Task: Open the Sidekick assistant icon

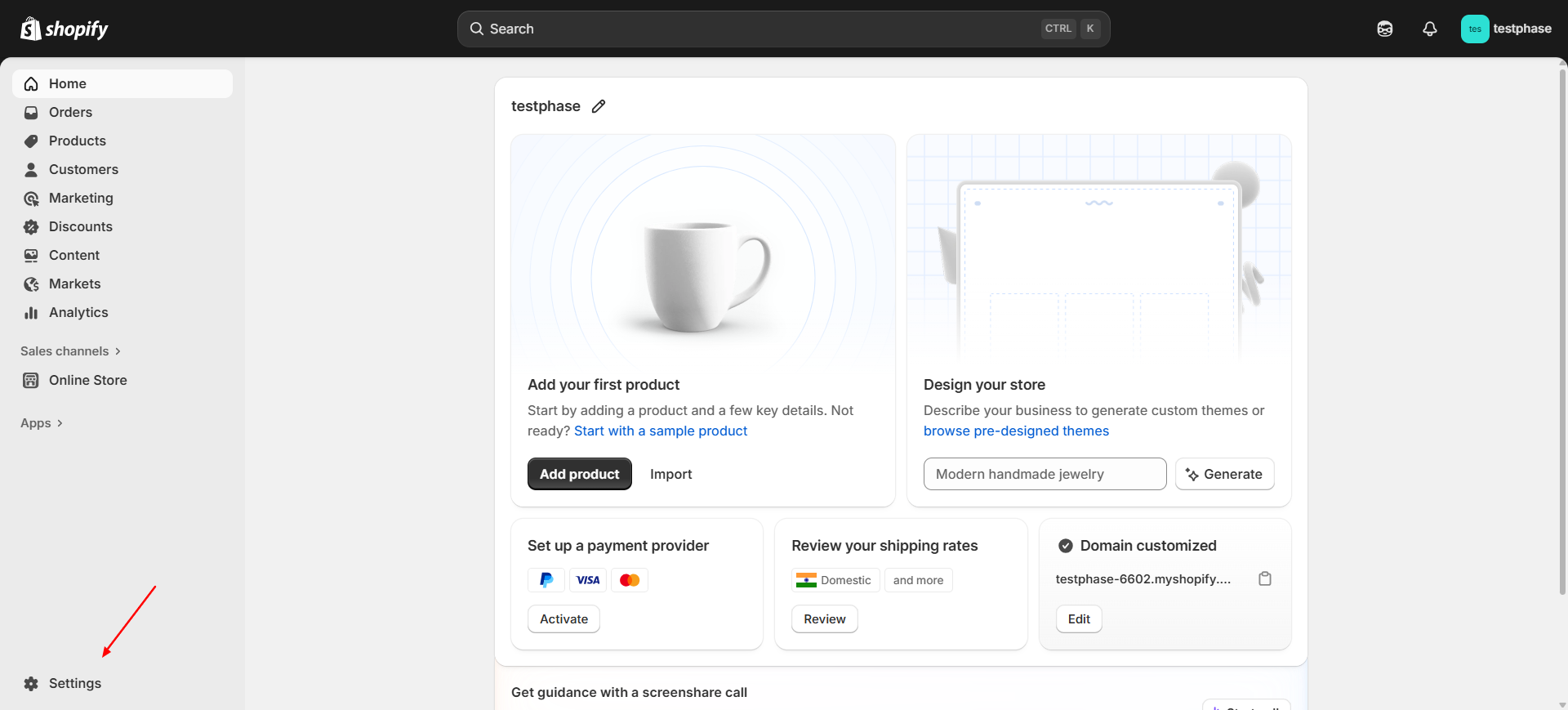Action: (x=1385, y=29)
